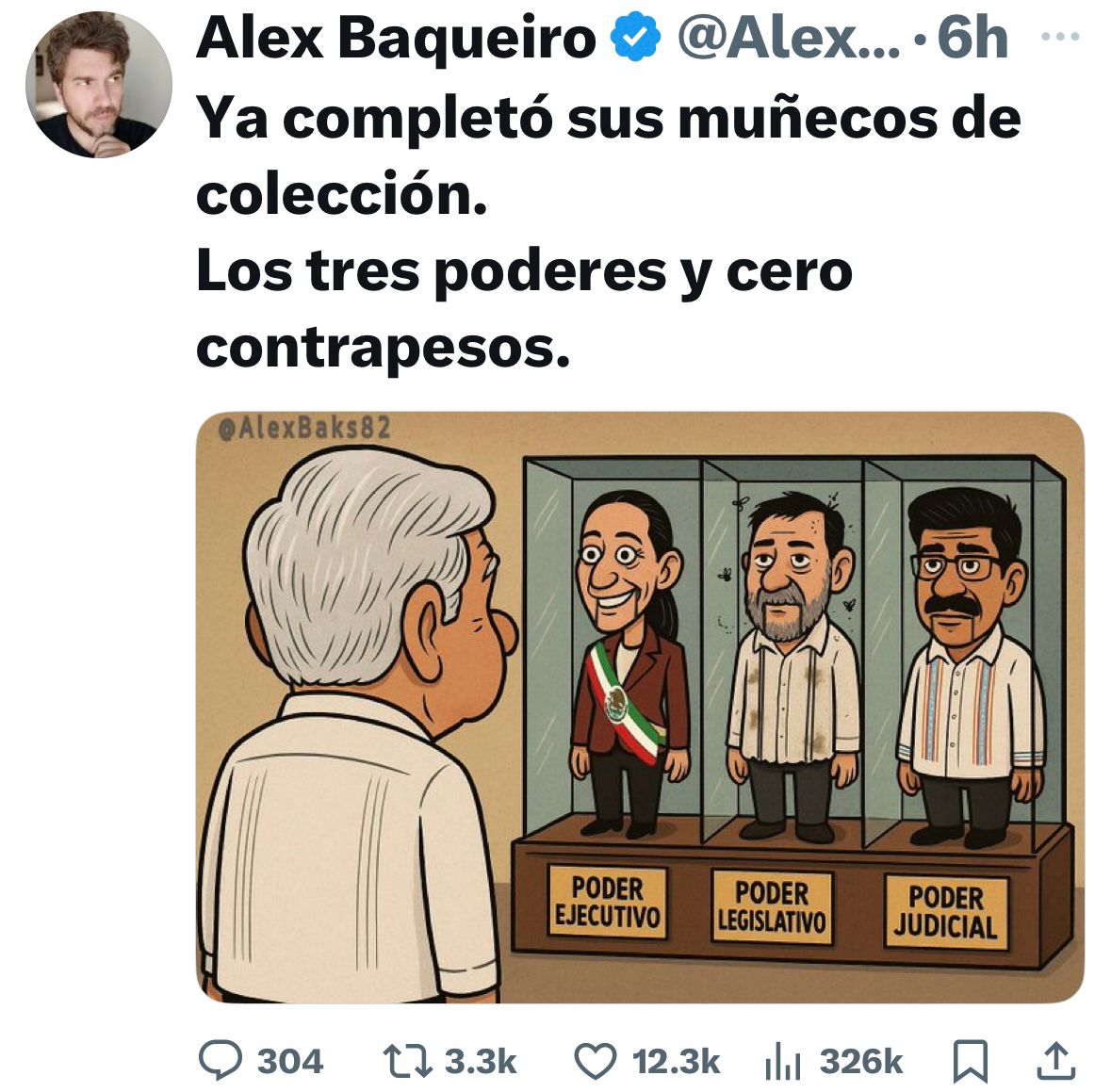
Task: Open the cartoon image attachment
Action: pyautogui.click(x=640, y=707)
